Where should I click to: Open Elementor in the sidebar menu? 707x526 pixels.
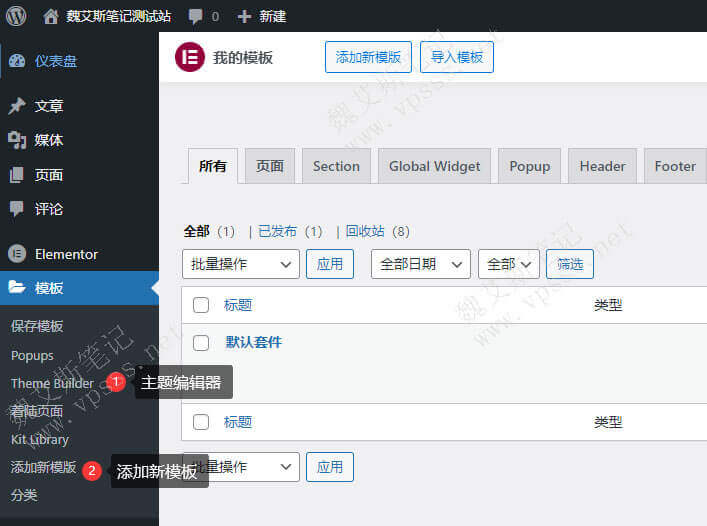66,254
